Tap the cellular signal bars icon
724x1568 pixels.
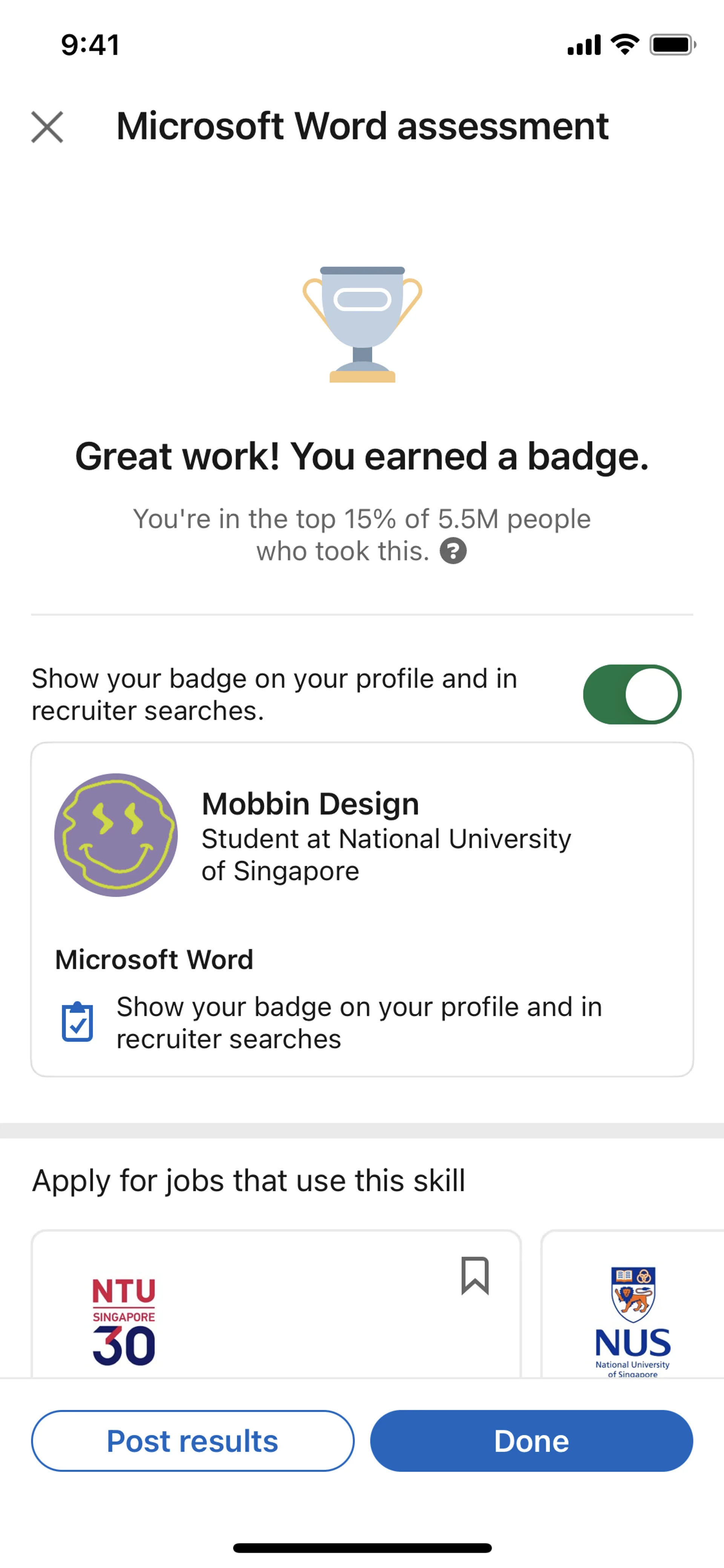pos(584,45)
